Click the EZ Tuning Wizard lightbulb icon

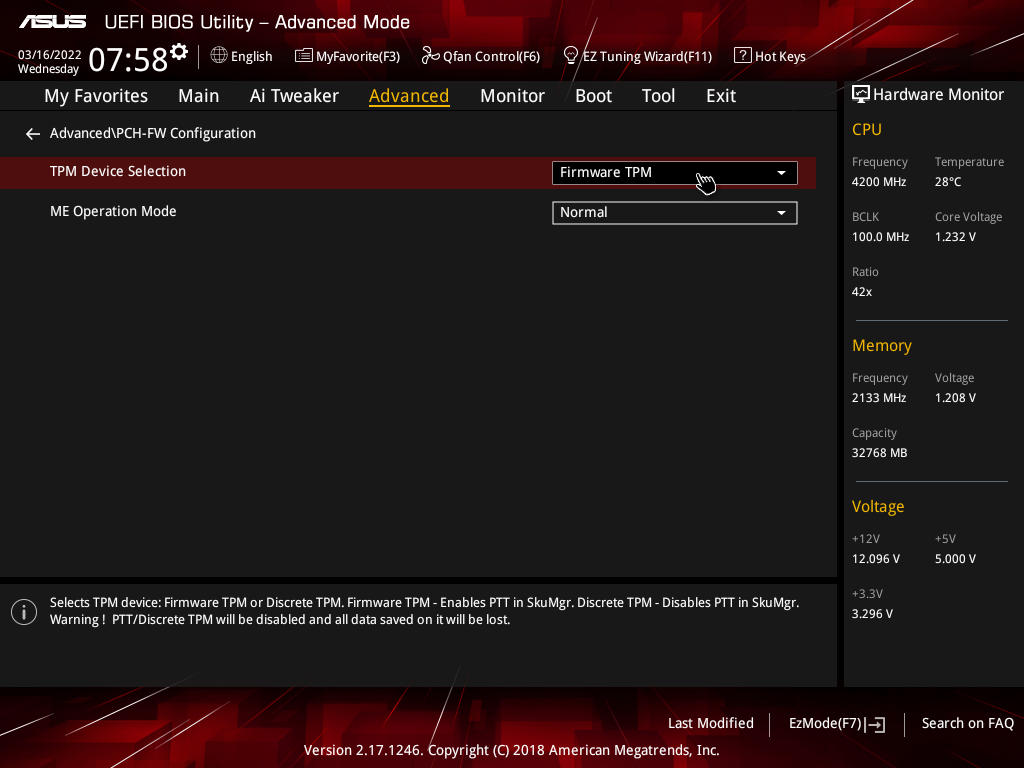(570, 56)
